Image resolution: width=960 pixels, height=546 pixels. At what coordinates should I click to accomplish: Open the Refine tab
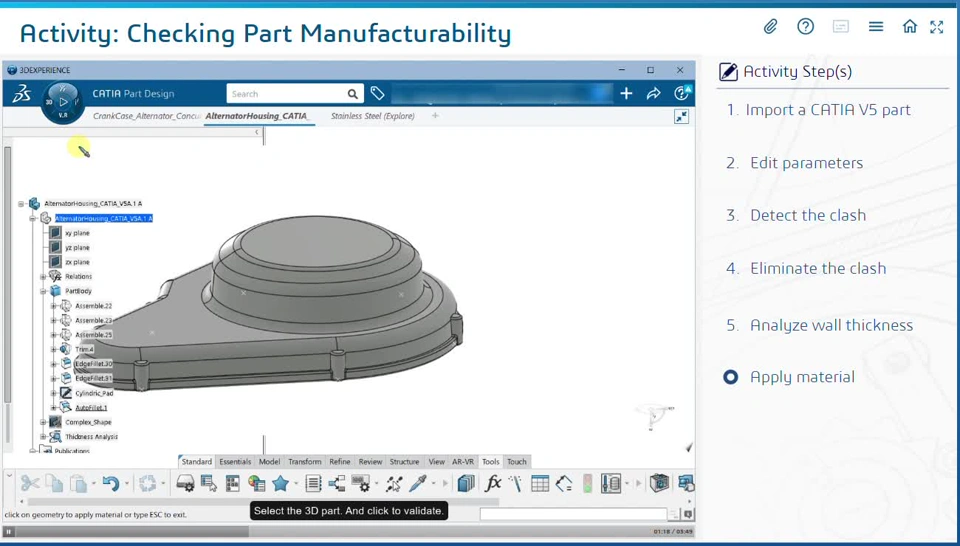pos(340,462)
